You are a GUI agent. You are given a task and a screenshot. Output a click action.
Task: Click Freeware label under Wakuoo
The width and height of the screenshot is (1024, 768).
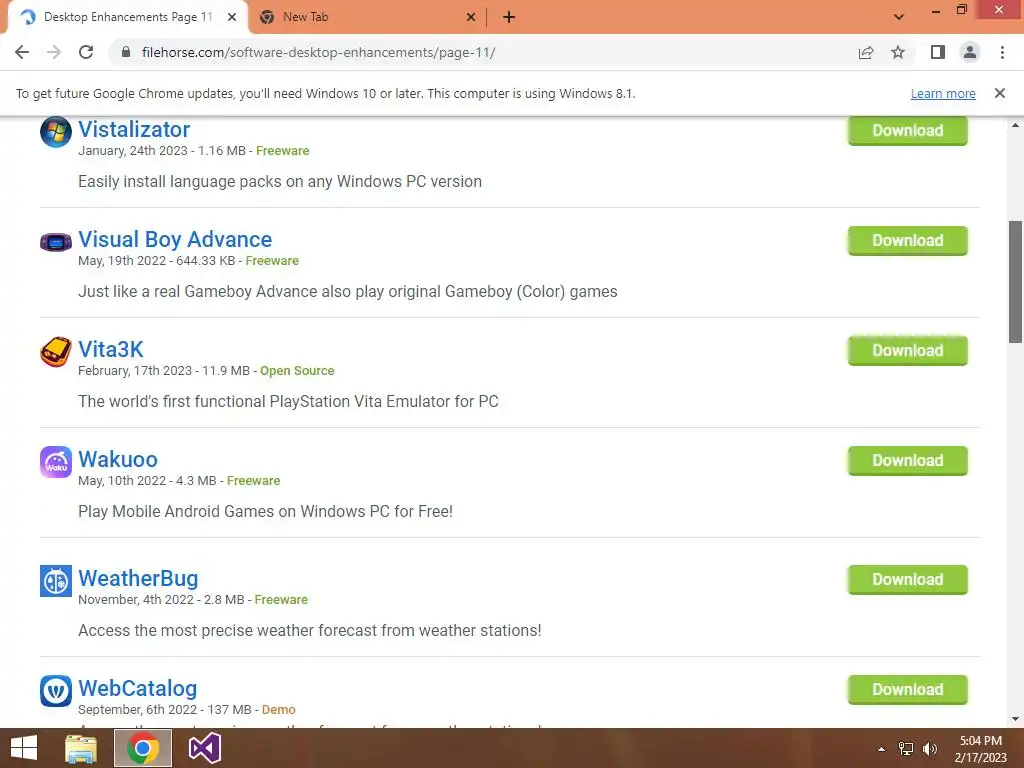[x=253, y=481]
